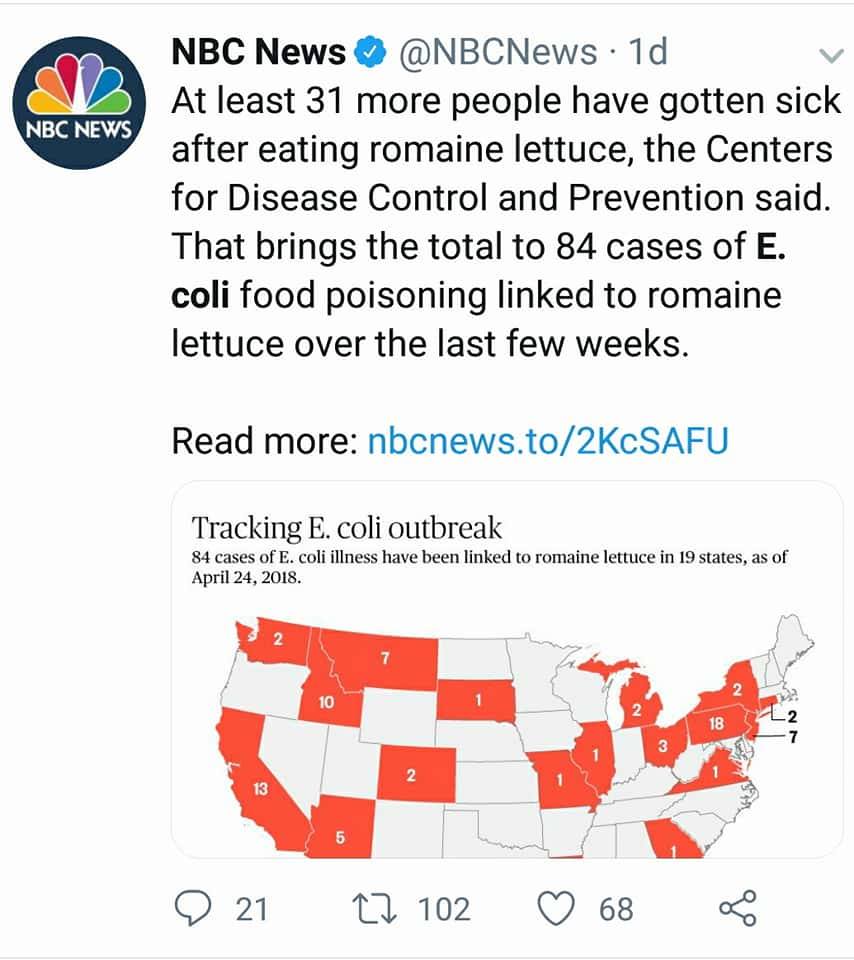The height and width of the screenshot is (960, 854).
Task: Click the NBC News display name
Action: [258, 51]
